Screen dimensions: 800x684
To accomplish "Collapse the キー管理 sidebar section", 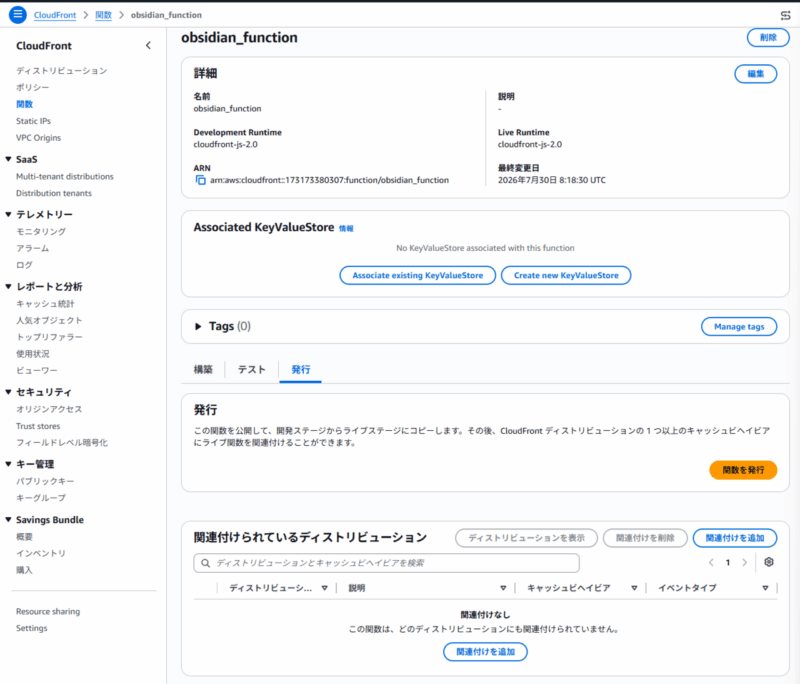I will [x=8, y=464].
